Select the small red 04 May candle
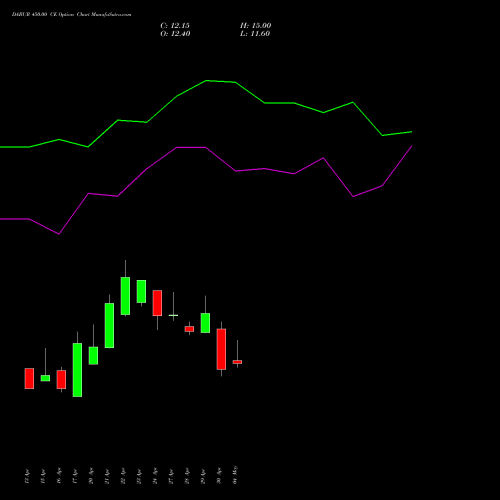This screenshot has width=500, height=500. pyautogui.click(x=237, y=362)
